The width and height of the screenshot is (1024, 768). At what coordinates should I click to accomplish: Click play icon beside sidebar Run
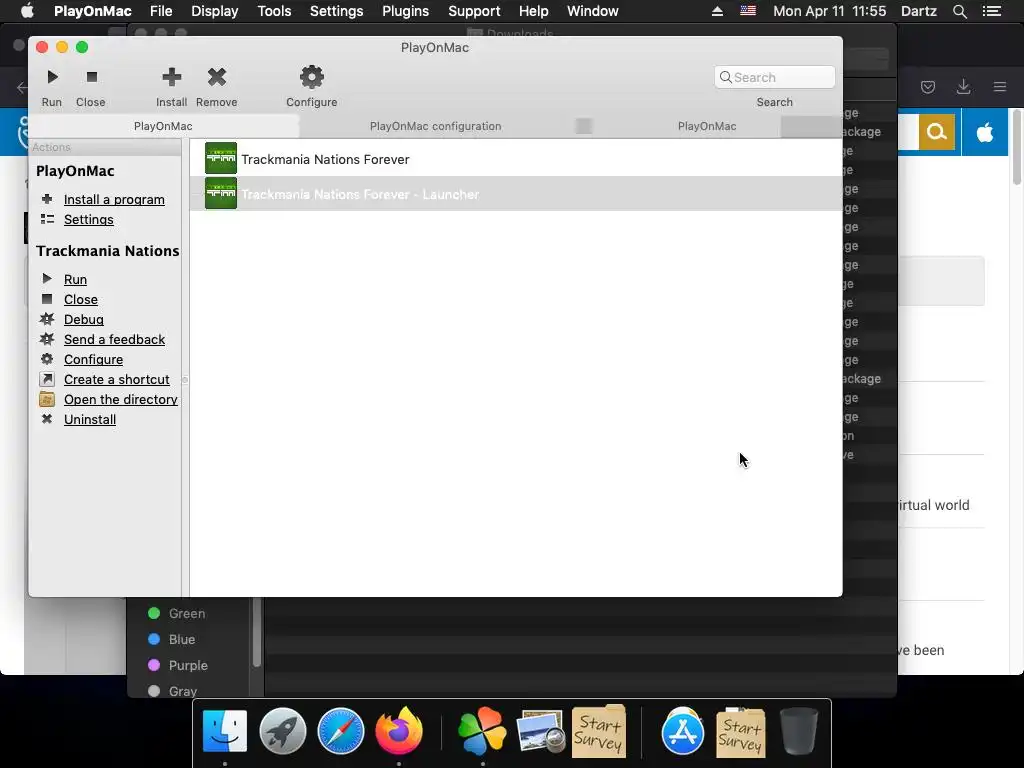(47, 279)
